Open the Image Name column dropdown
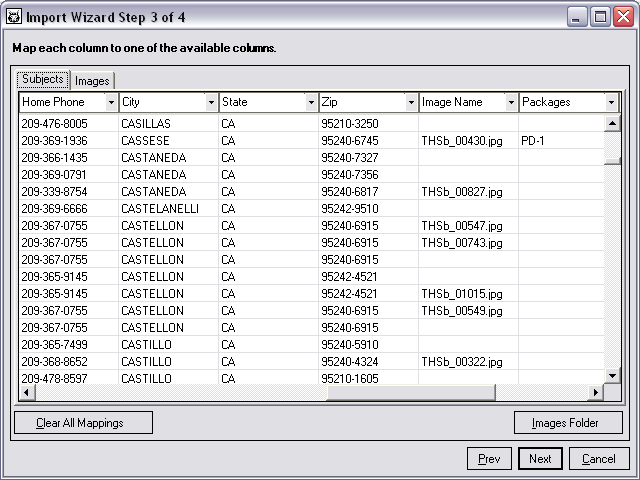The image size is (640, 480). point(511,103)
